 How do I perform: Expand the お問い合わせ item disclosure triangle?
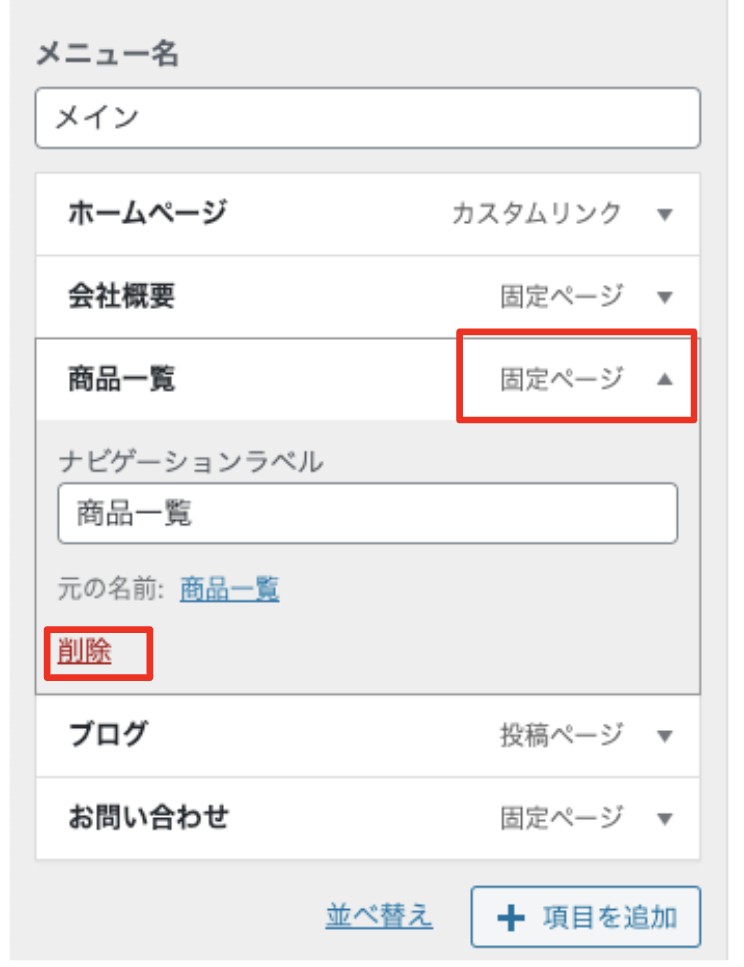[x=665, y=819]
